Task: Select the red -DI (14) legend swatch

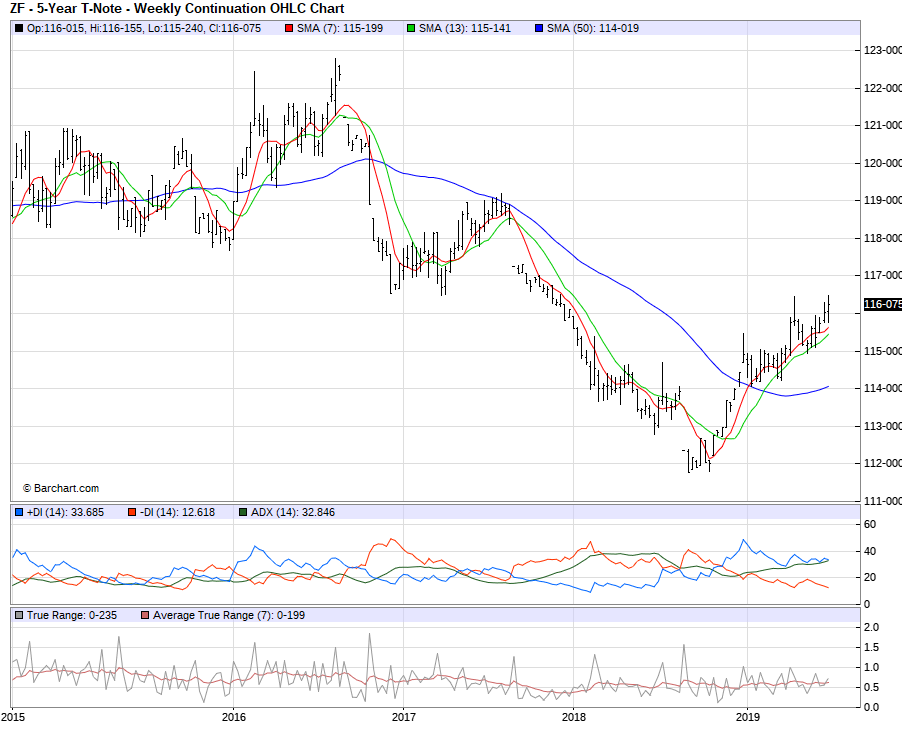Action: point(131,512)
